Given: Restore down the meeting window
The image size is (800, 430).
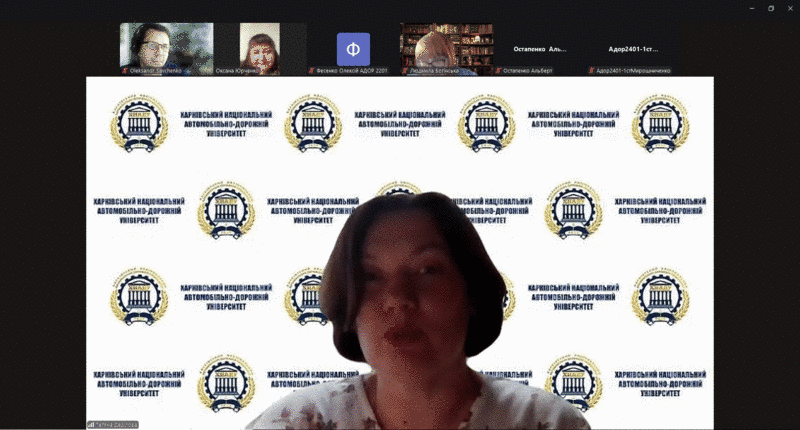Looking at the screenshot, I should [770, 8].
